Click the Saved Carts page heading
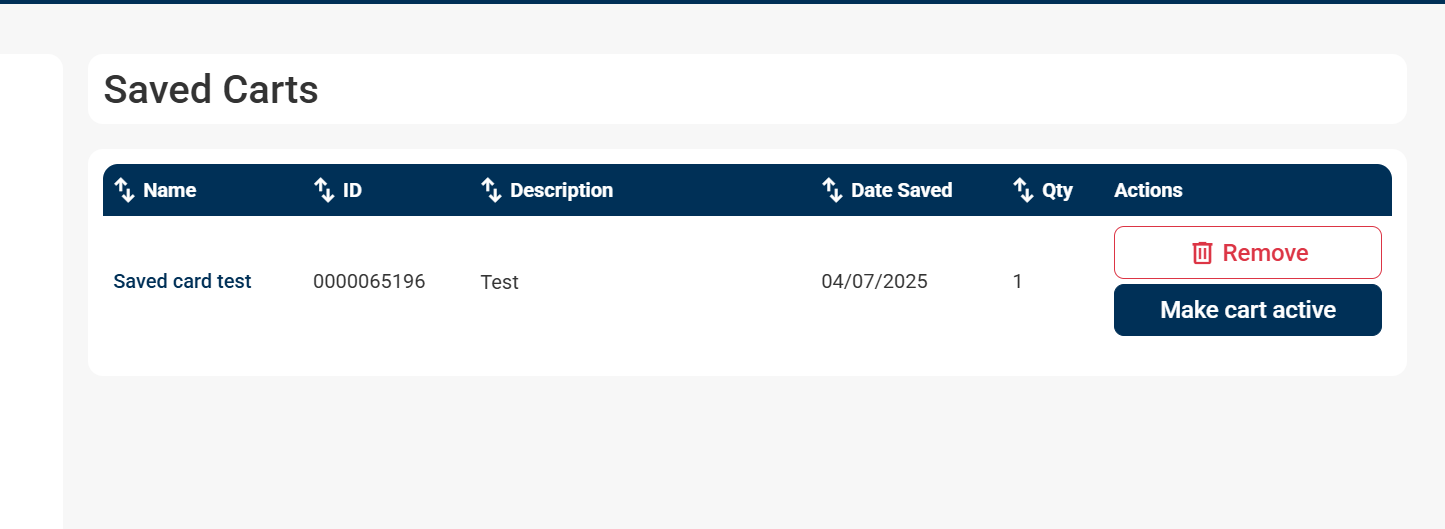 pos(211,90)
